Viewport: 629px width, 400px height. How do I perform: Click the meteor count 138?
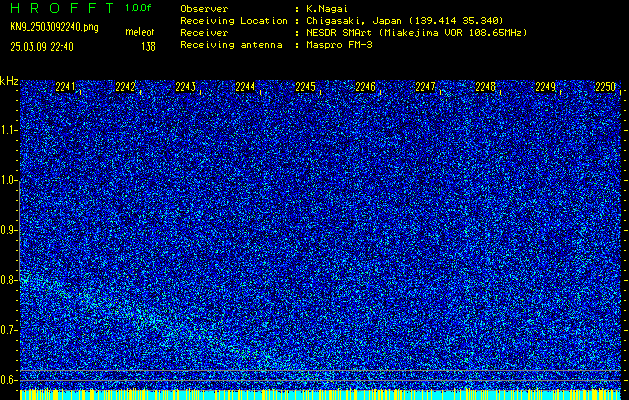click(x=148, y=47)
